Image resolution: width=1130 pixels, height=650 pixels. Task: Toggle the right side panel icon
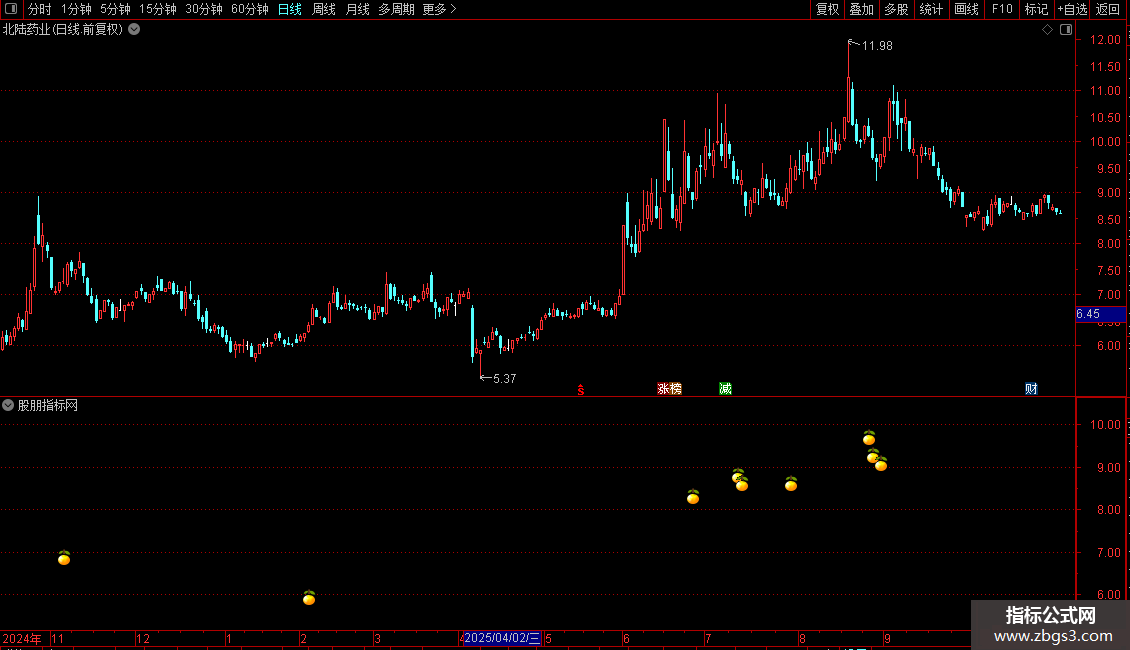pos(1066,30)
